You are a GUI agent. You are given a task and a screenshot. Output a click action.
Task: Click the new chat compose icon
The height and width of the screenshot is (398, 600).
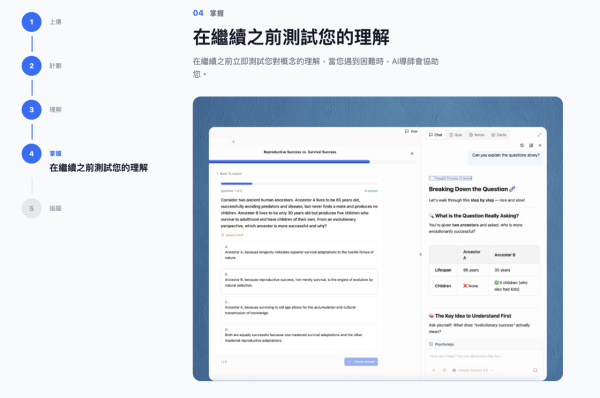point(531,145)
